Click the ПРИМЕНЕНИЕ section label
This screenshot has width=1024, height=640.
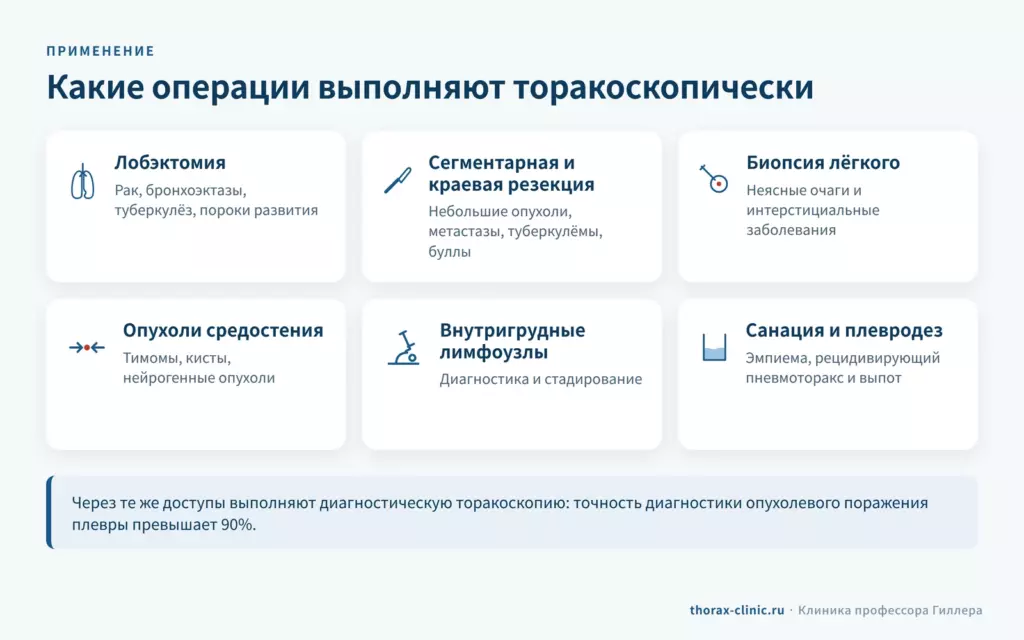point(101,51)
